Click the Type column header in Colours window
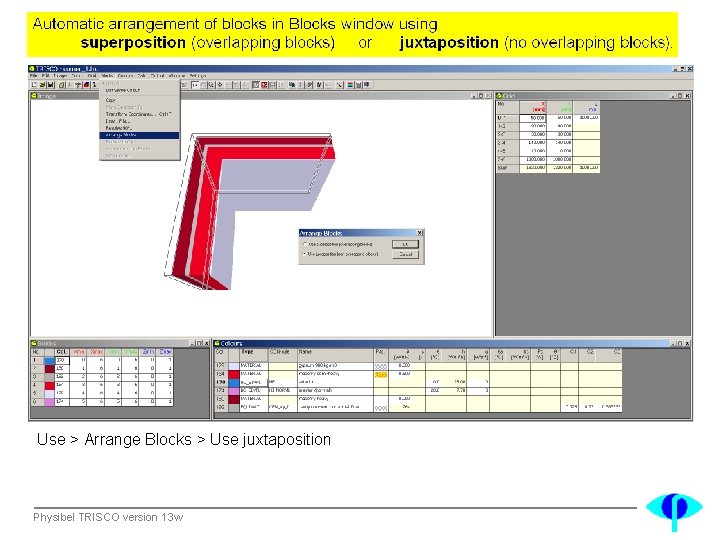Image resolution: width=720 pixels, height=540 pixels. click(x=254, y=354)
